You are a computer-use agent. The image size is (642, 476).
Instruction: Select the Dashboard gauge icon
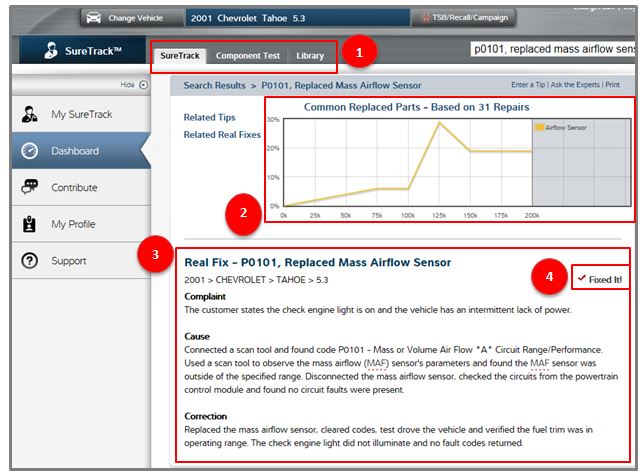pos(30,151)
